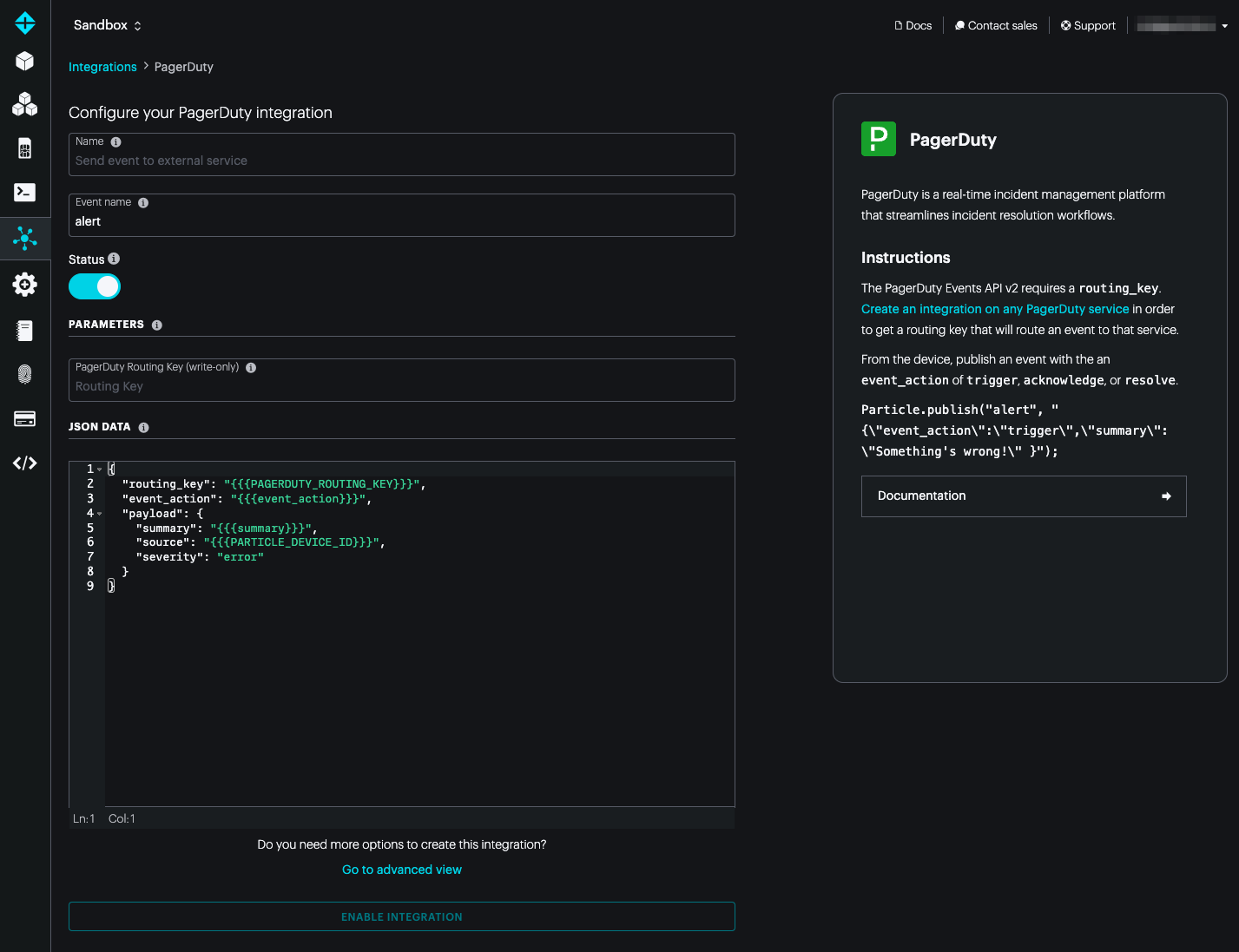Select the Integrations icon in sidebar
This screenshot has height=952, width=1239.
pyautogui.click(x=25, y=238)
